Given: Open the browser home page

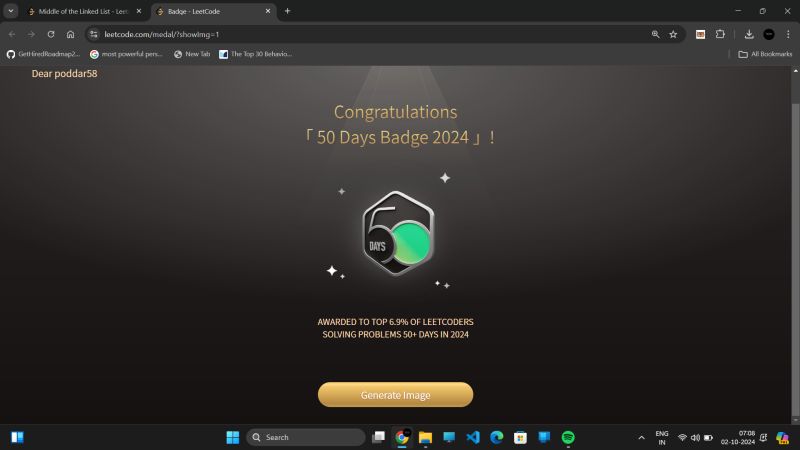Looking at the screenshot, I should [70, 34].
